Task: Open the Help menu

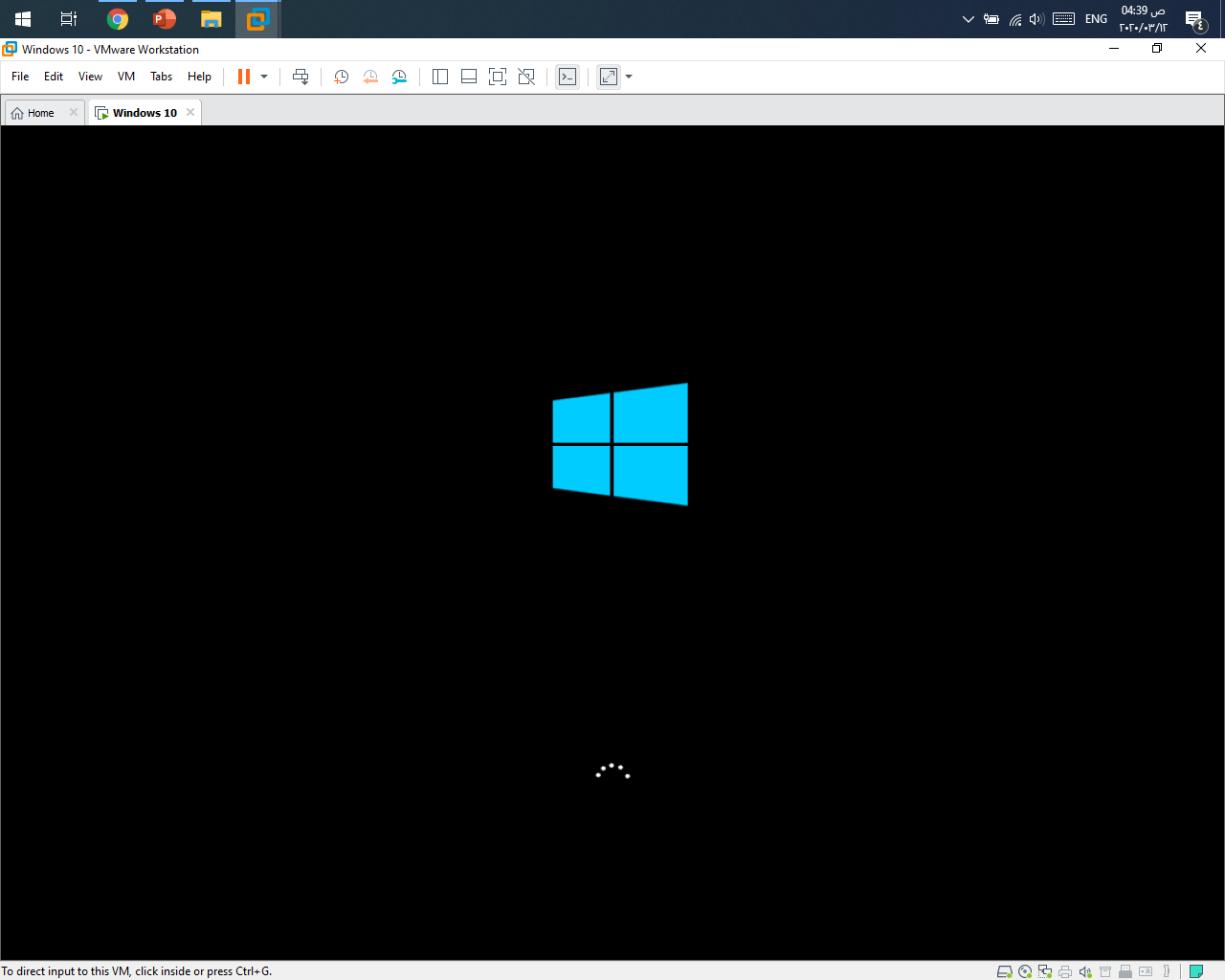Action: 199,77
